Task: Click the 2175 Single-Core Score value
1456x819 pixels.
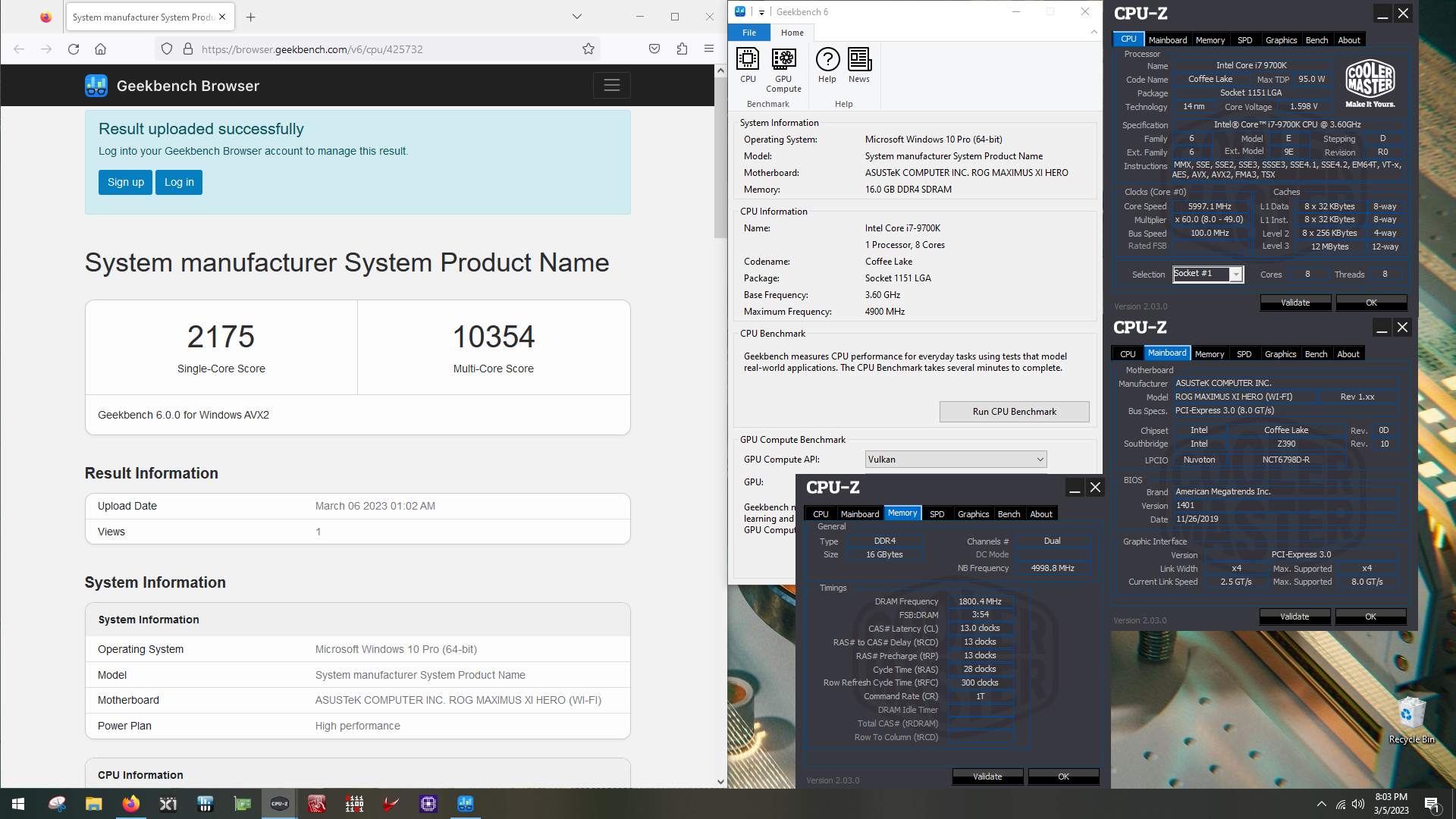Action: click(x=221, y=337)
